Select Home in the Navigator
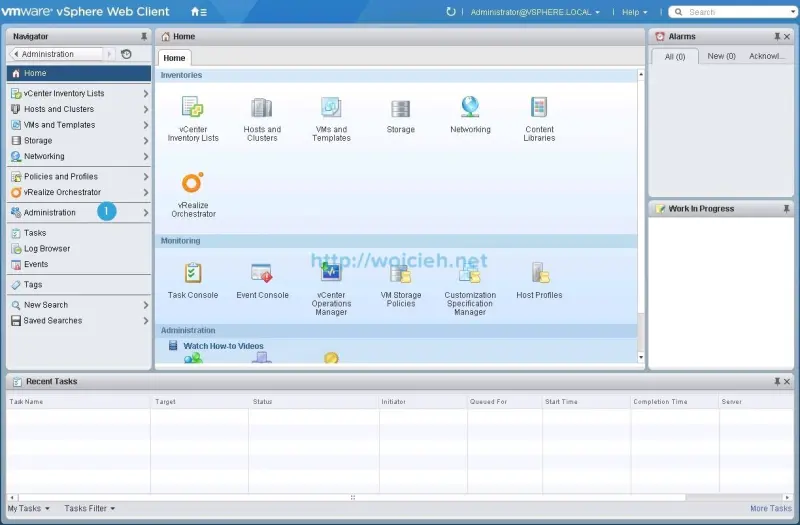The image size is (800, 525). [x=79, y=73]
